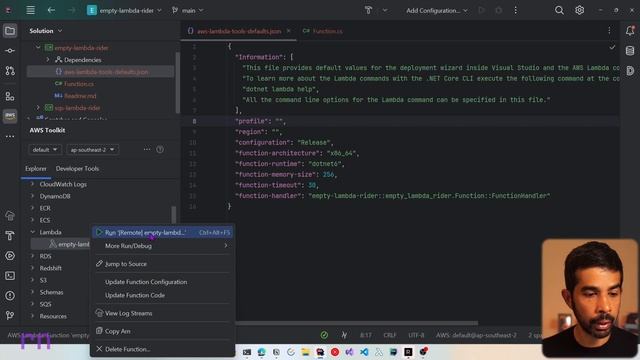The height and width of the screenshot is (360, 640).
Task: Show more tool windows via ellipsis
Action: (10, 136)
